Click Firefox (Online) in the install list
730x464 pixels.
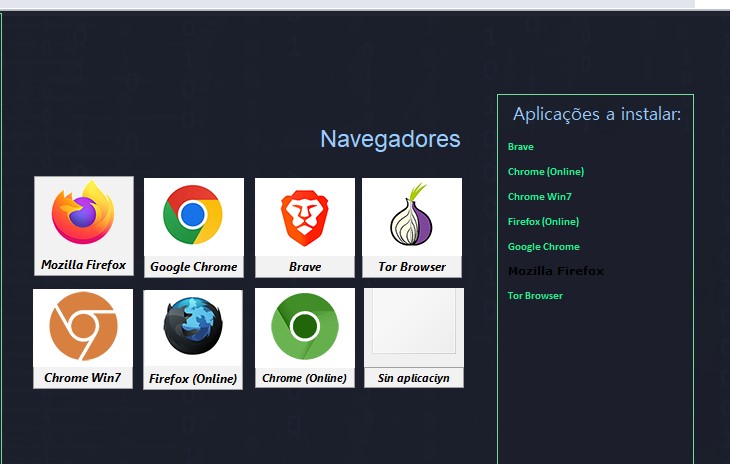543,222
